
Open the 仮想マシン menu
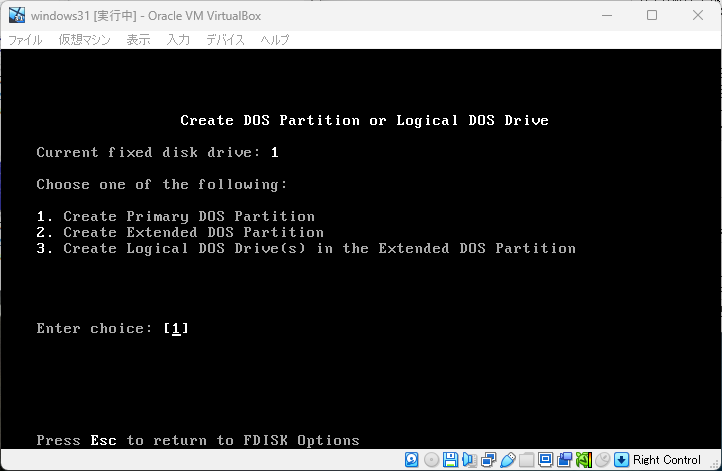[x=85, y=40]
